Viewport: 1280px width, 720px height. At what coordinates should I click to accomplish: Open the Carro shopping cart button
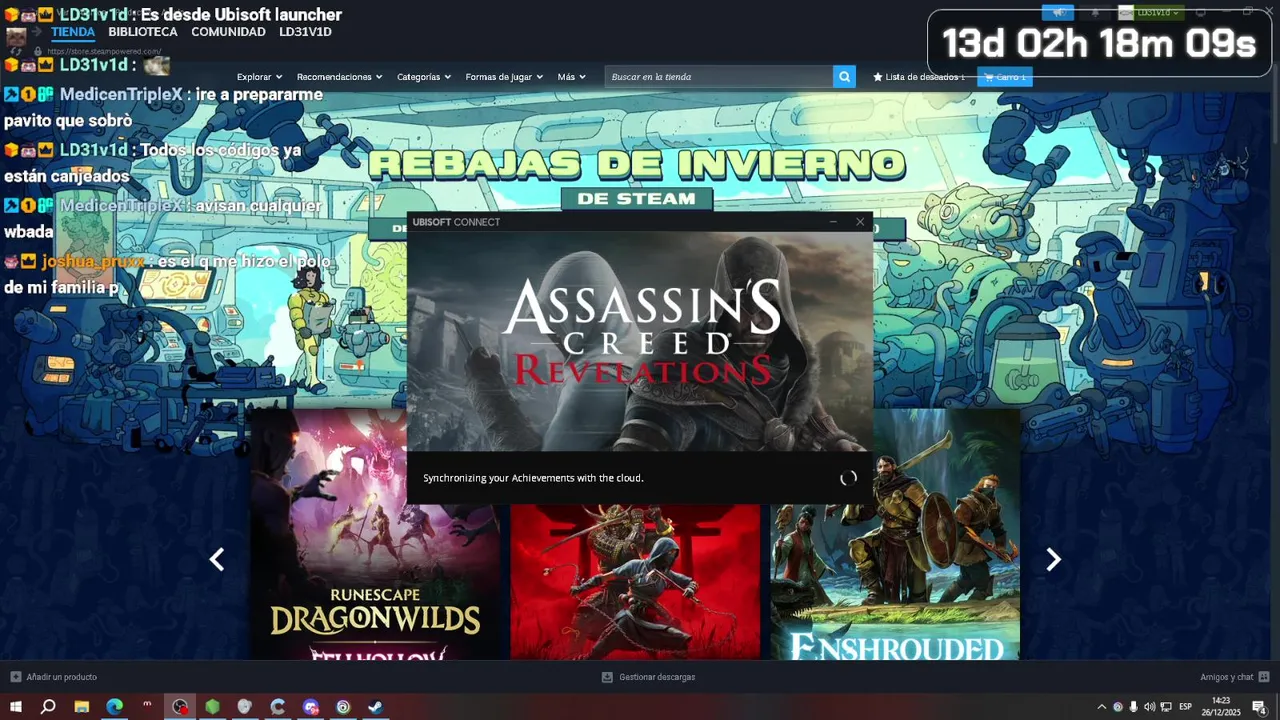[x=1005, y=77]
